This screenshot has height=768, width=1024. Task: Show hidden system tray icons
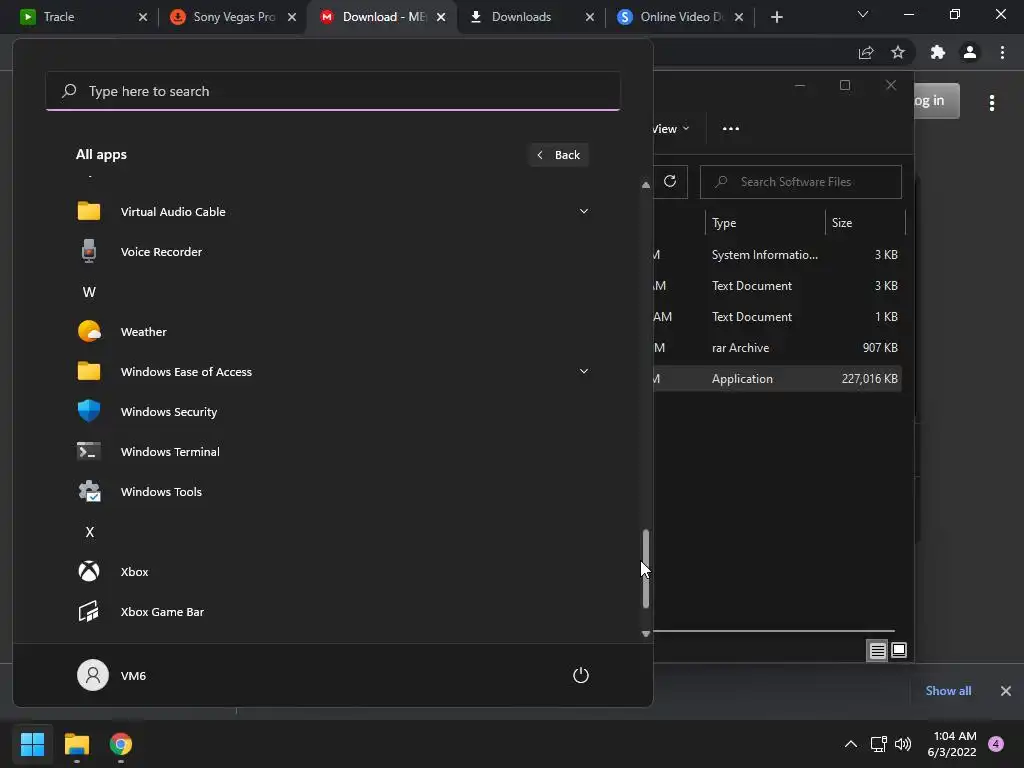850,744
